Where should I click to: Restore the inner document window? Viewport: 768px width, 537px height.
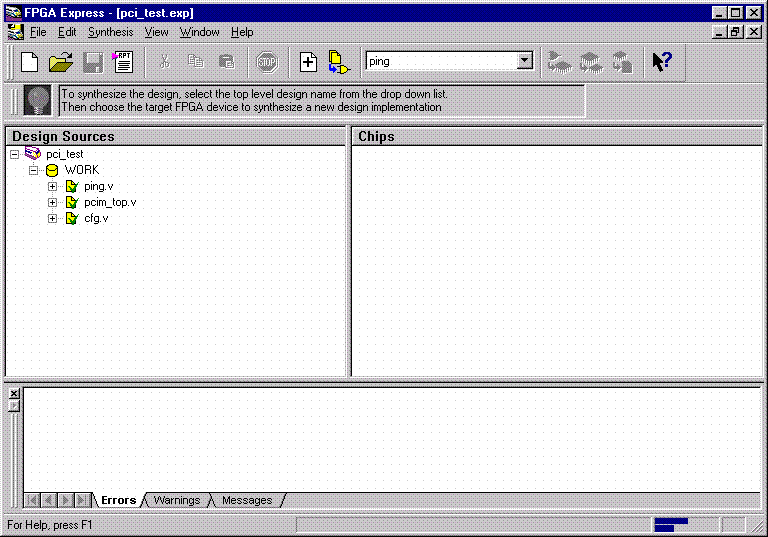click(x=735, y=32)
